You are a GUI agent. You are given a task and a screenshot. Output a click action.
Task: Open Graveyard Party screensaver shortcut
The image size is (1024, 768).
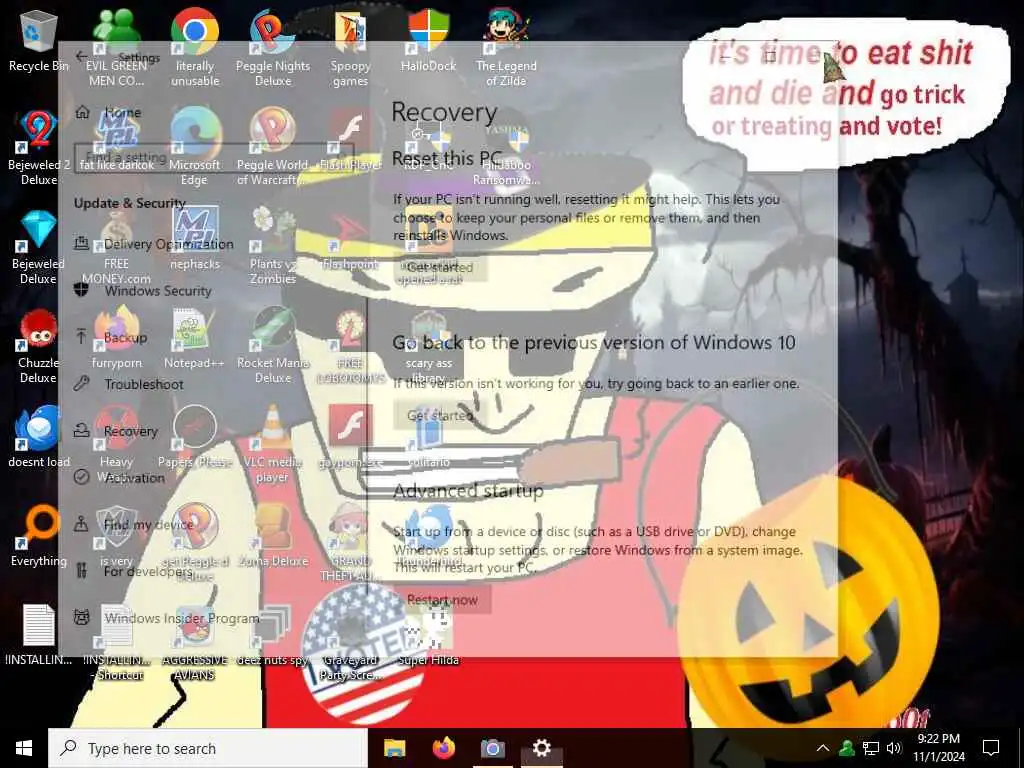click(x=351, y=643)
